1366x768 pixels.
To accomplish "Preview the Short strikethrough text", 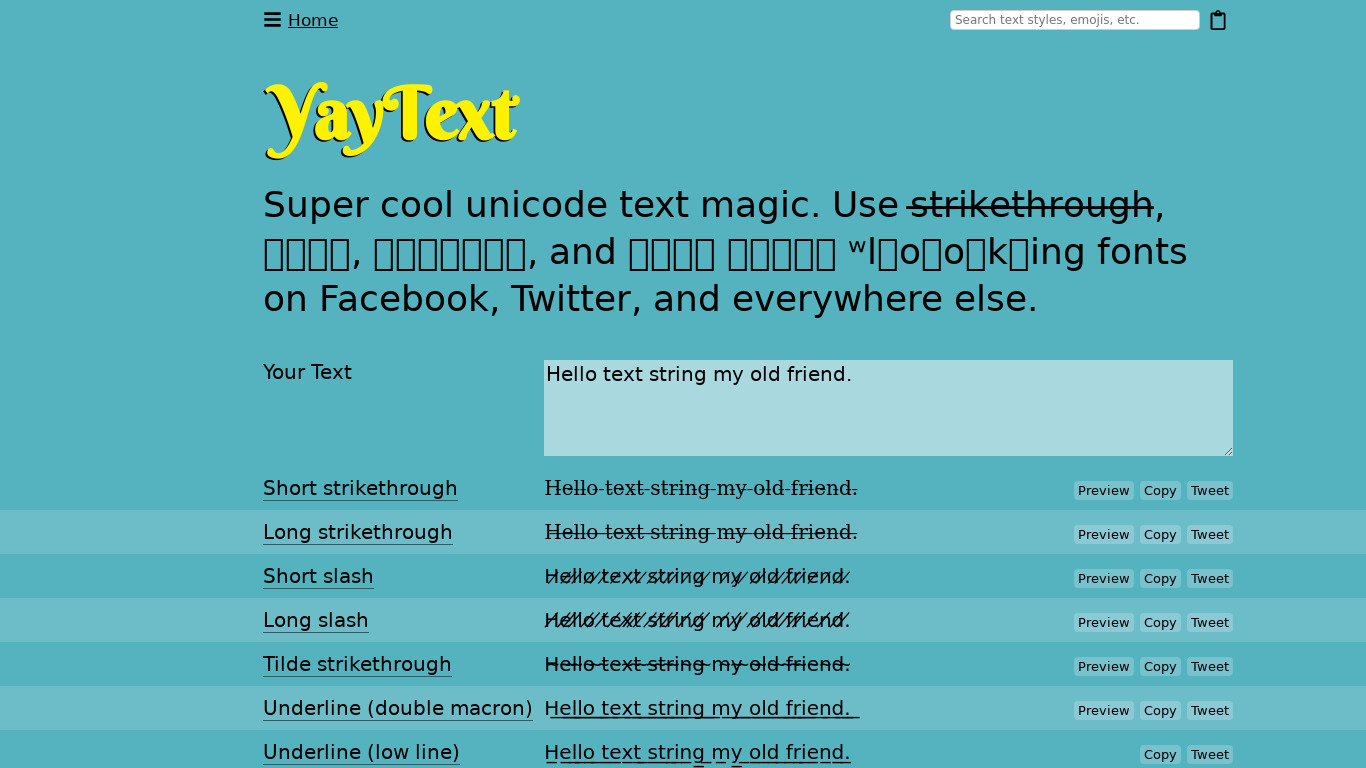I will (1104, 490).
